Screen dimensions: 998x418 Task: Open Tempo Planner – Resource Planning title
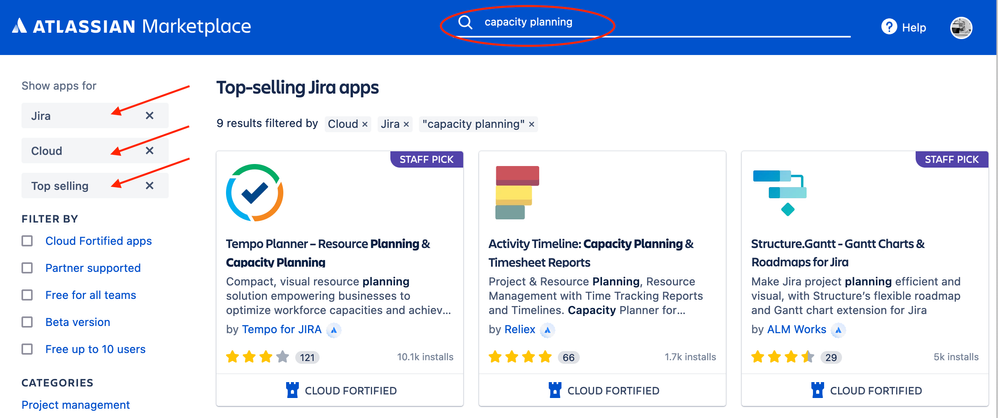[328, 253]
